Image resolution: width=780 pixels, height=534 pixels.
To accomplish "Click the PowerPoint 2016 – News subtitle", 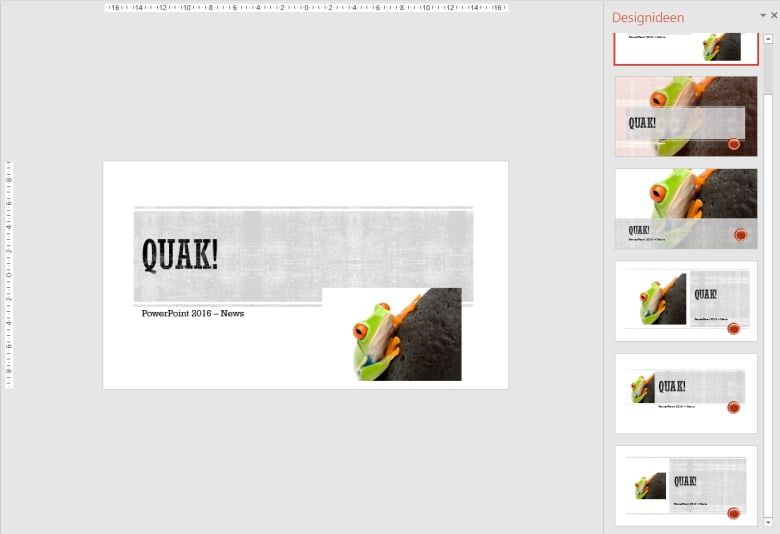I will click(x=193, y=313).
